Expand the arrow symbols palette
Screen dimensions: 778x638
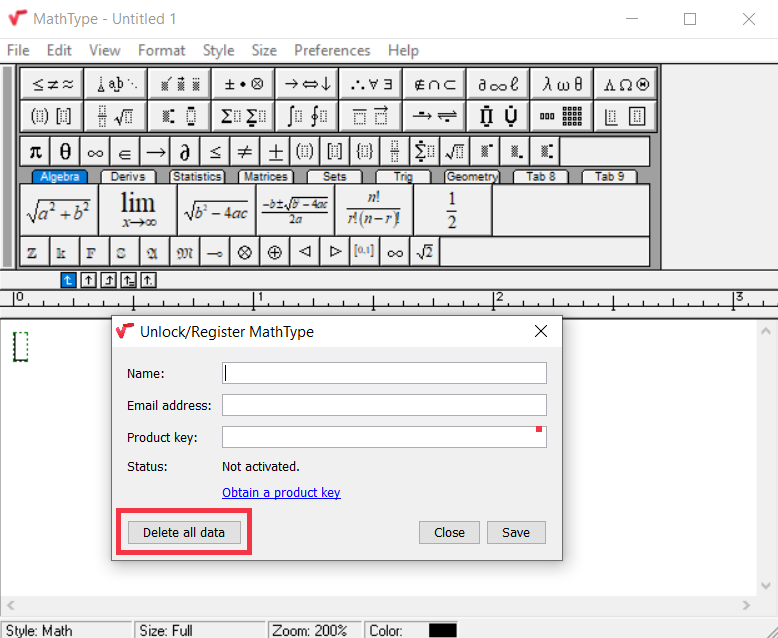pos(307,84)
